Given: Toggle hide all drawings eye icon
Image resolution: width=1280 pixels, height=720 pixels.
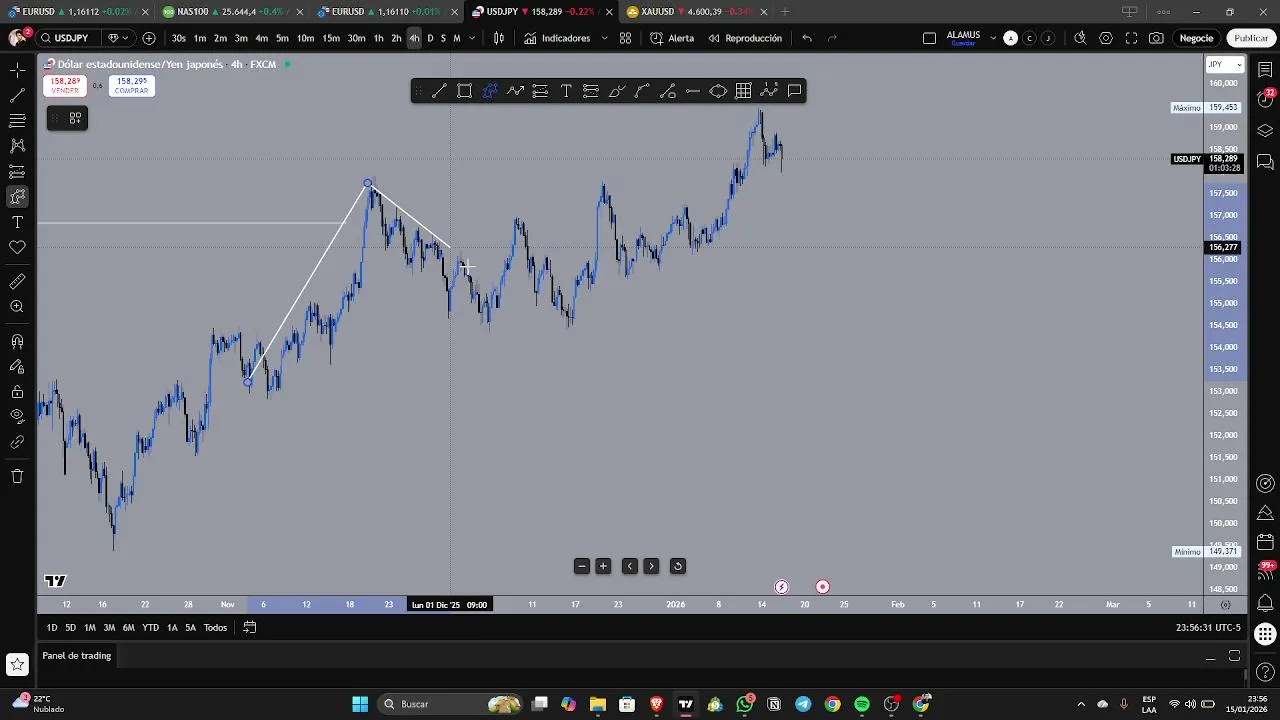Looking at the screenshot, I should click(17, 416).
